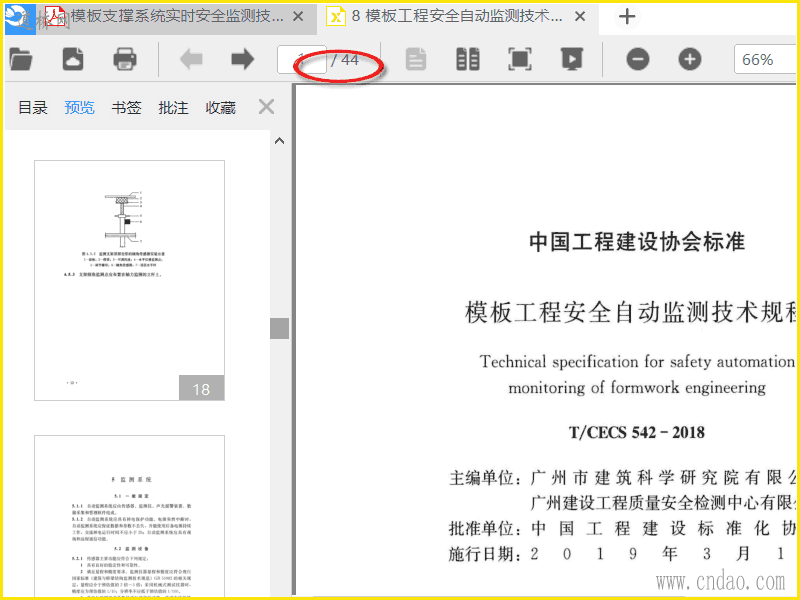Screen dimensions: 800x600
Task: Open the 66% zoom level box
Action: (x=765, y=60)
